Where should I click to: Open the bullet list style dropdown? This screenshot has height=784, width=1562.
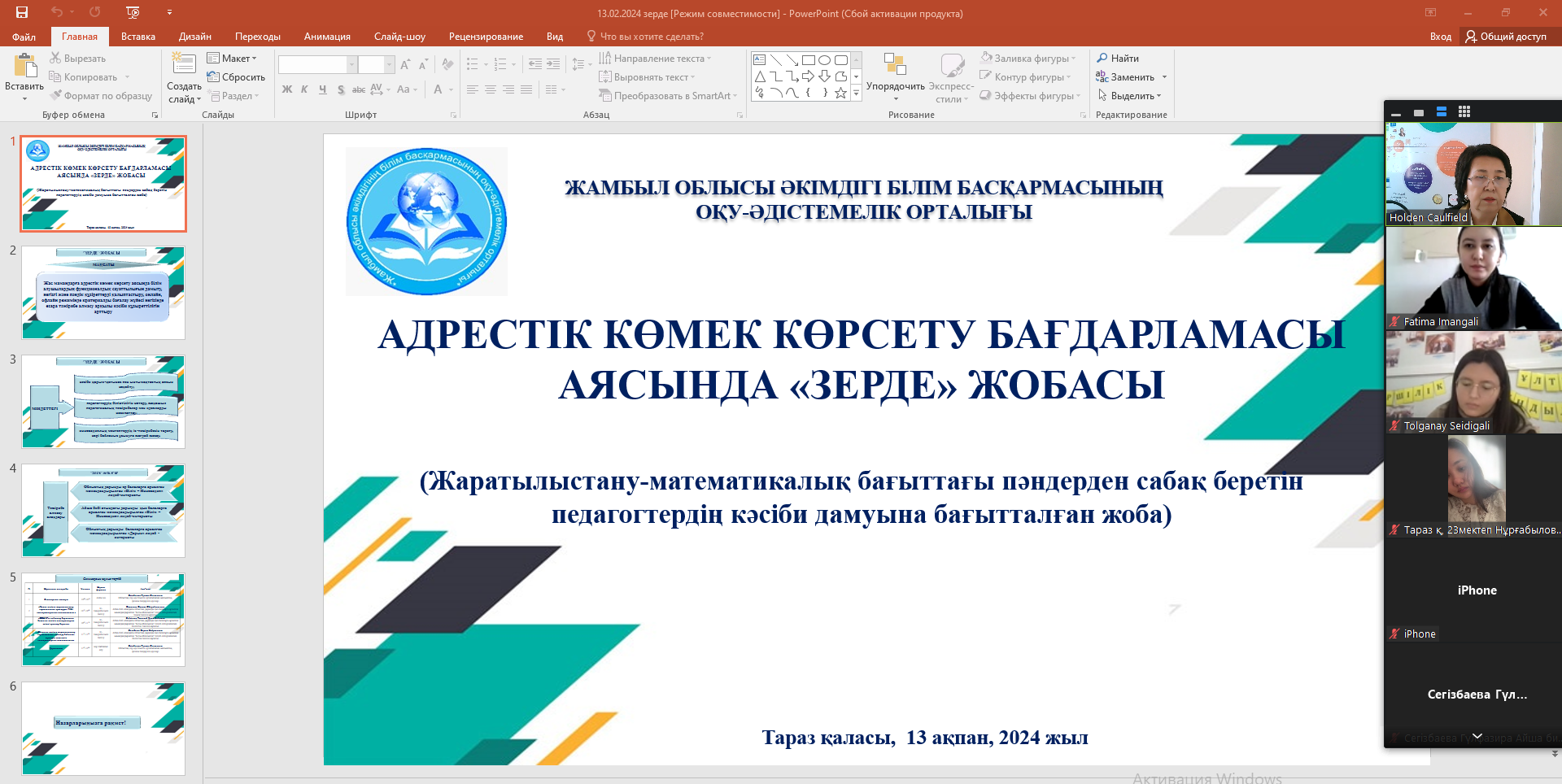click(x=486, y=64)
